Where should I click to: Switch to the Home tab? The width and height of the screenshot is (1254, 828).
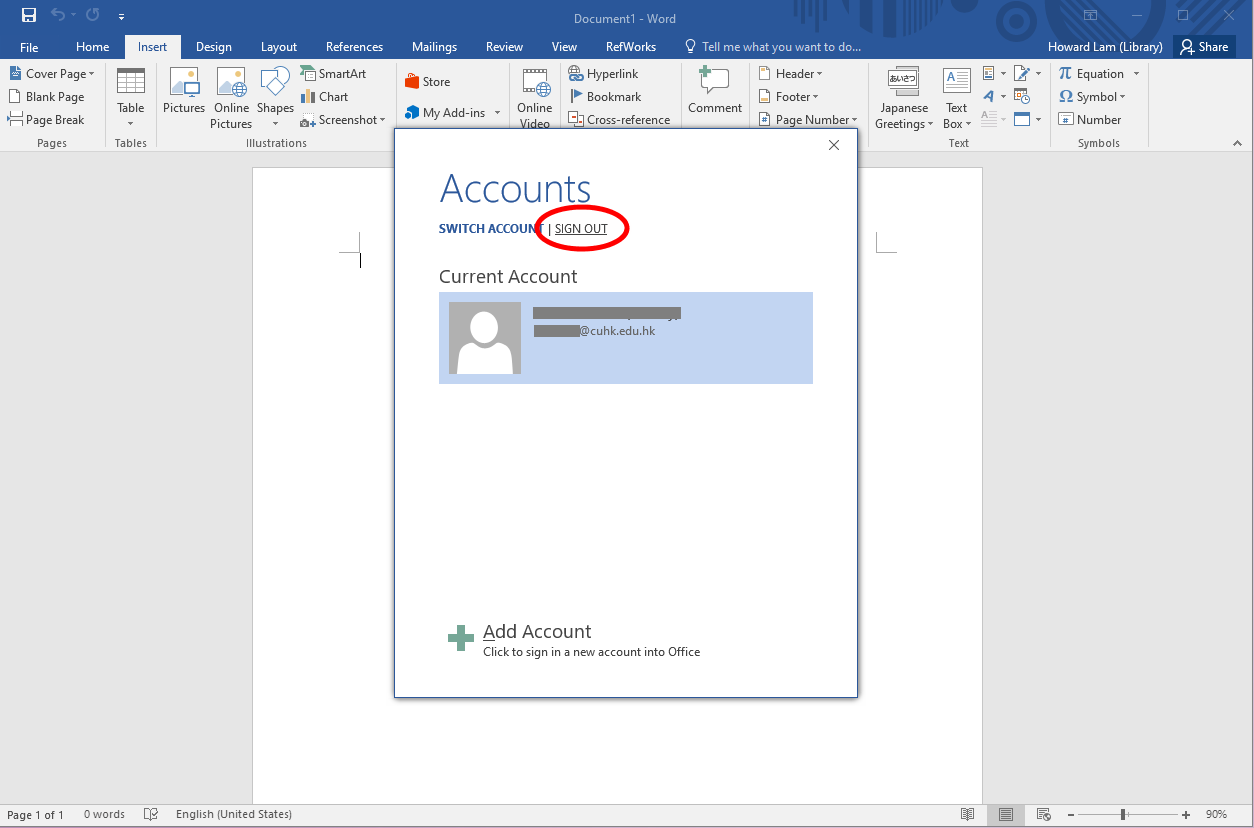point(93,47)
